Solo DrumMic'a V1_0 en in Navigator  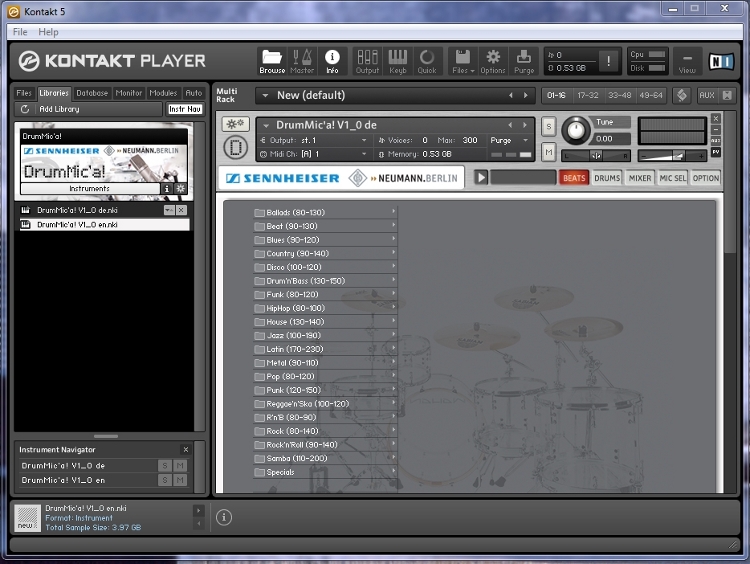(x=165, y=480)
